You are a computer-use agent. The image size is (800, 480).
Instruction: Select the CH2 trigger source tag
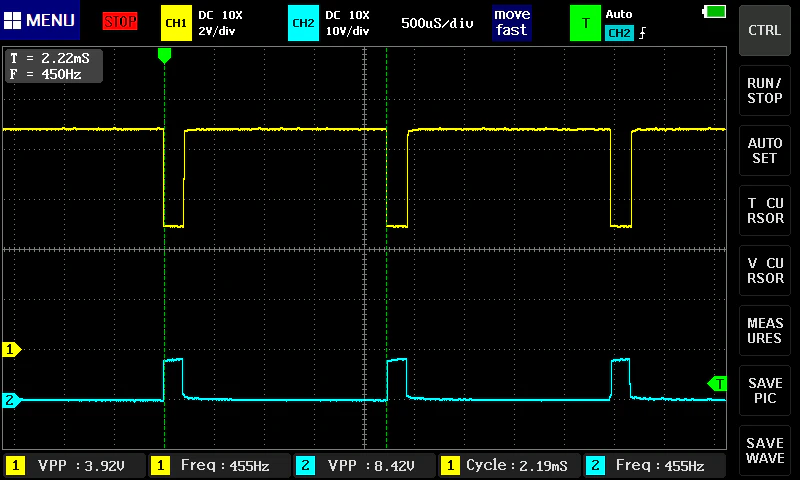coord(619,33)
